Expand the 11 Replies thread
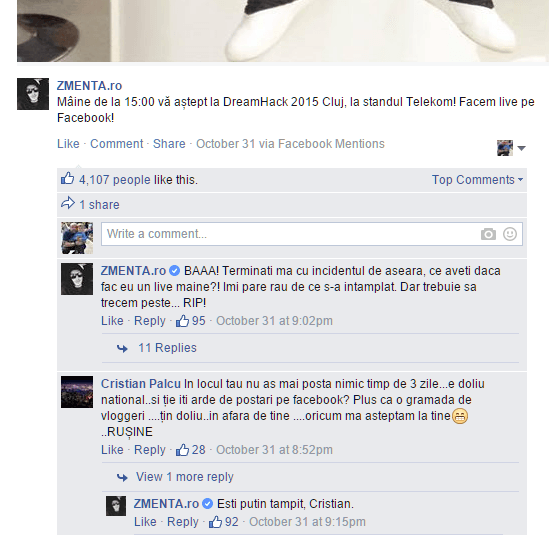Viewport: 549px width, 535px height. click(167, 348)
